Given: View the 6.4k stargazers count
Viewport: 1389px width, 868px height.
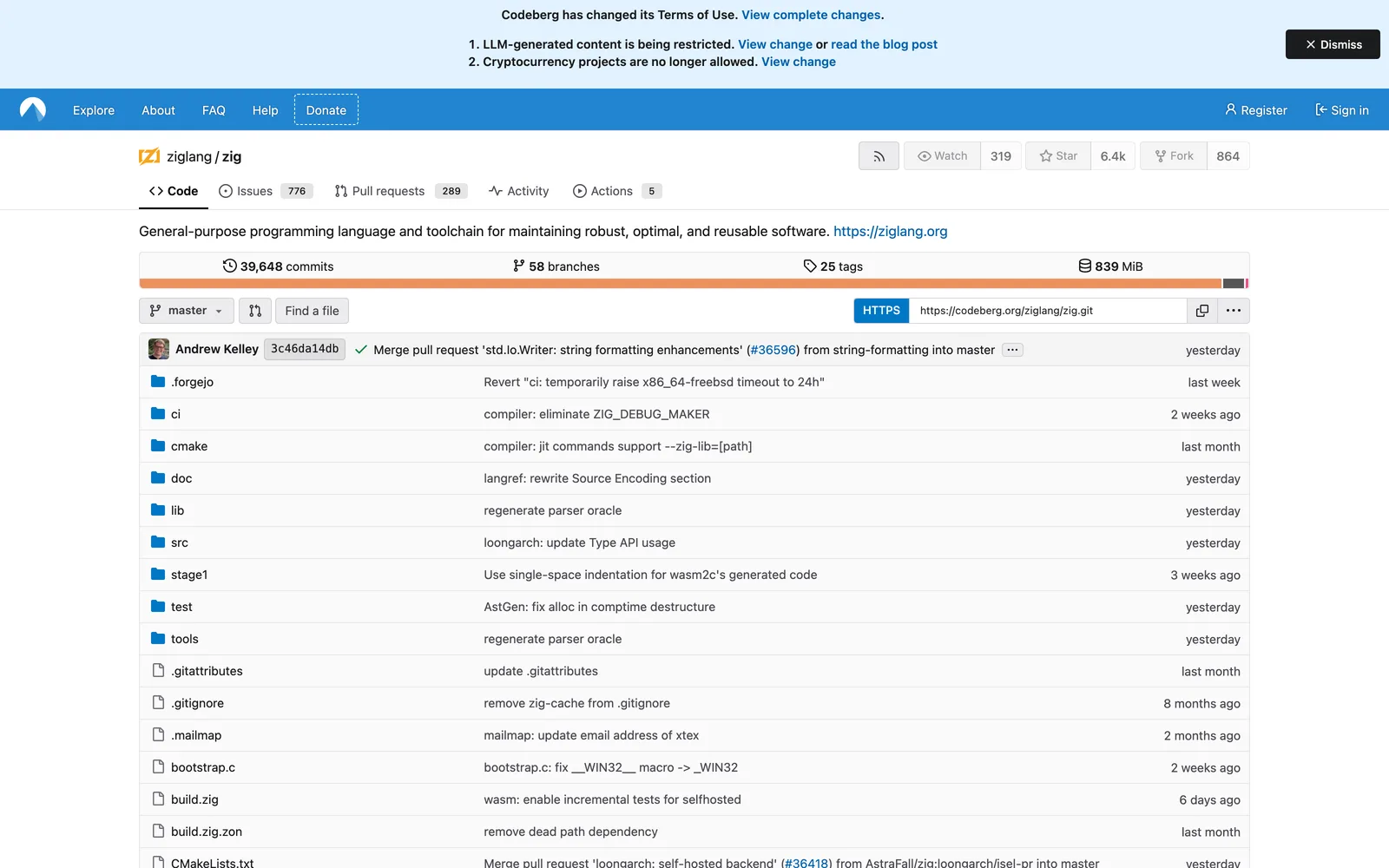Looking at the screenshot, I should click(x=1113, y=156).
